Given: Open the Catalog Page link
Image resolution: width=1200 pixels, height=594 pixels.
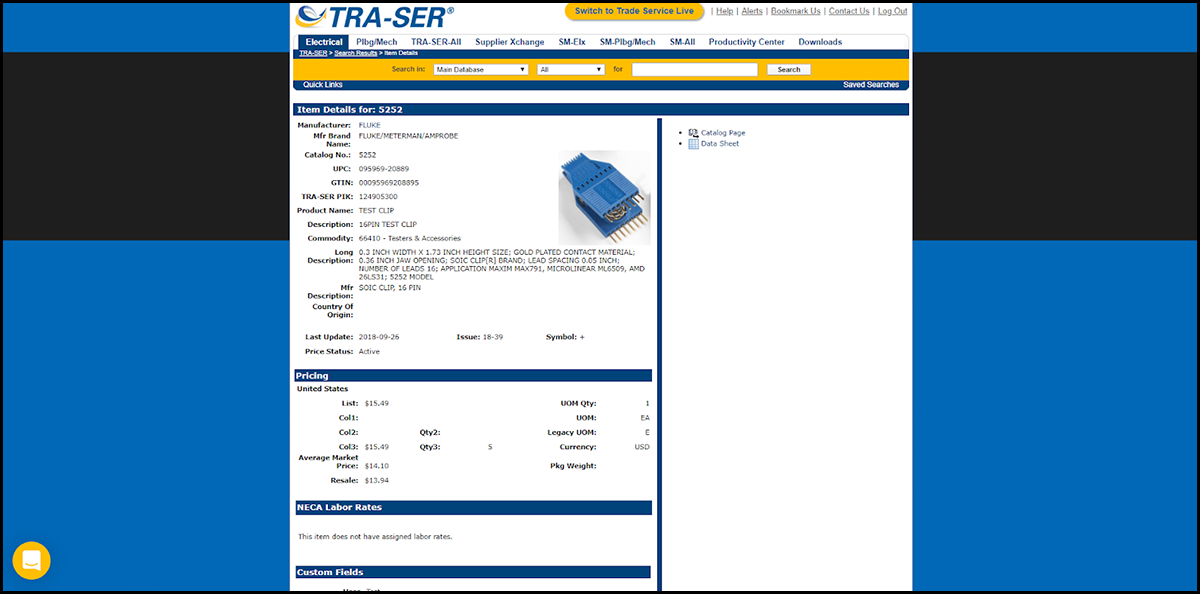Looking at the screenshot, I should coord(723,132).
